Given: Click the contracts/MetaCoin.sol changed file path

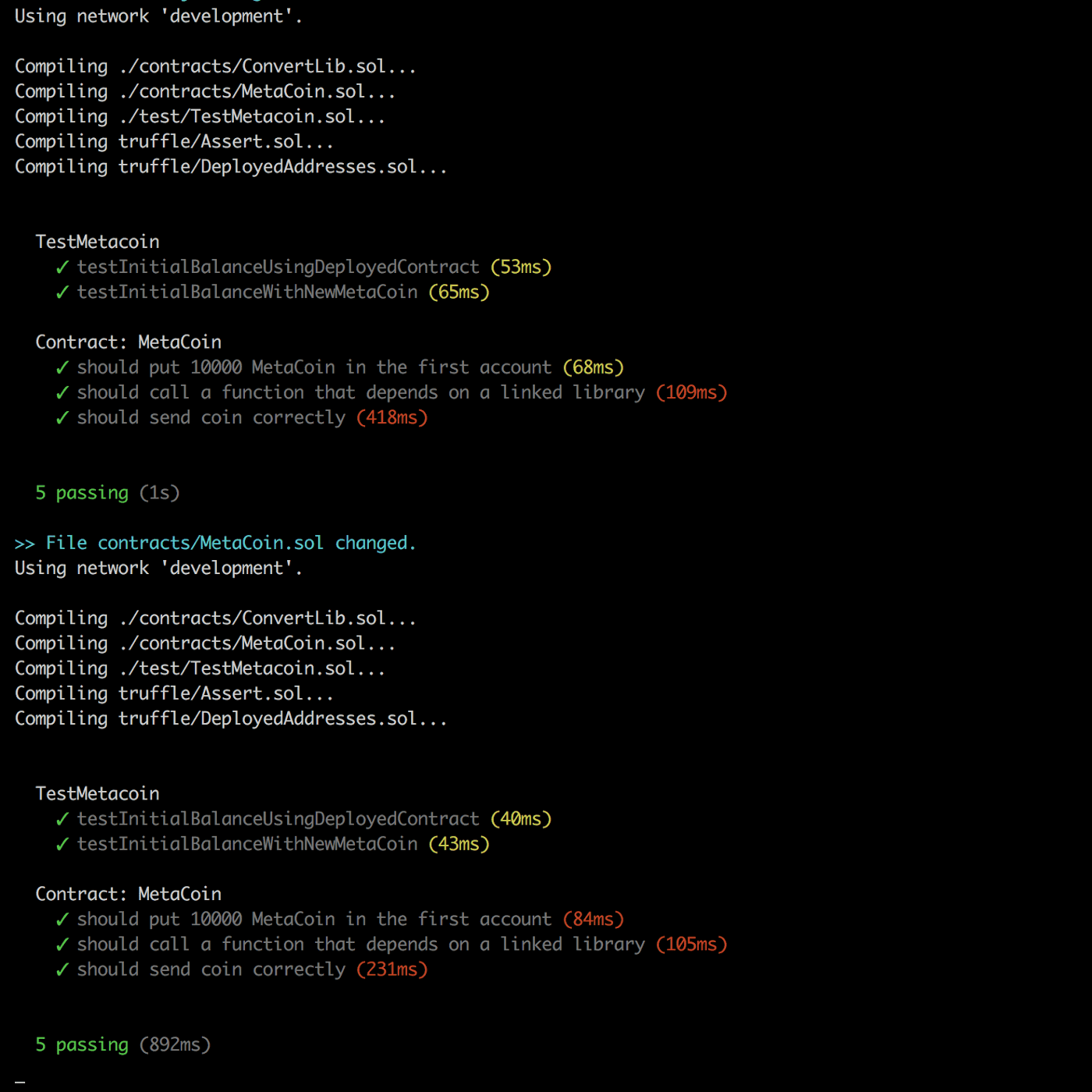Looking at the screenshot, I should coord(211,543).
